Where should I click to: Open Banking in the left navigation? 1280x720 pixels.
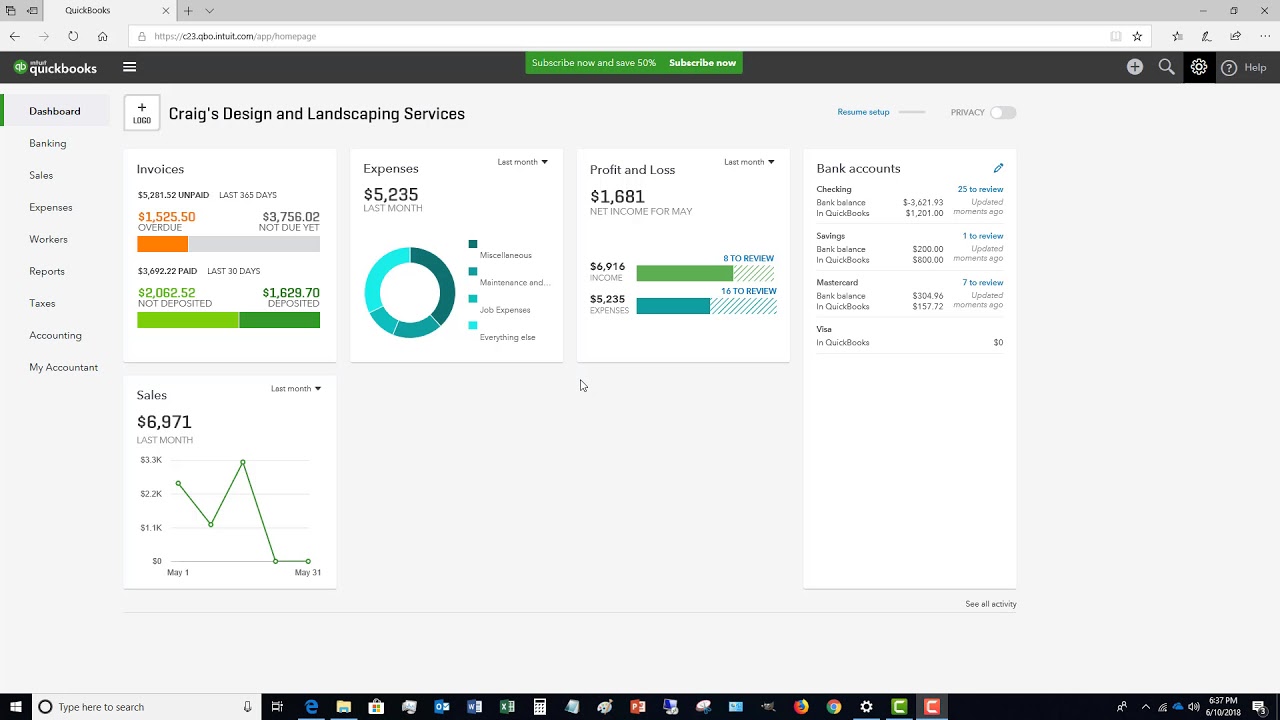point(48,143)
